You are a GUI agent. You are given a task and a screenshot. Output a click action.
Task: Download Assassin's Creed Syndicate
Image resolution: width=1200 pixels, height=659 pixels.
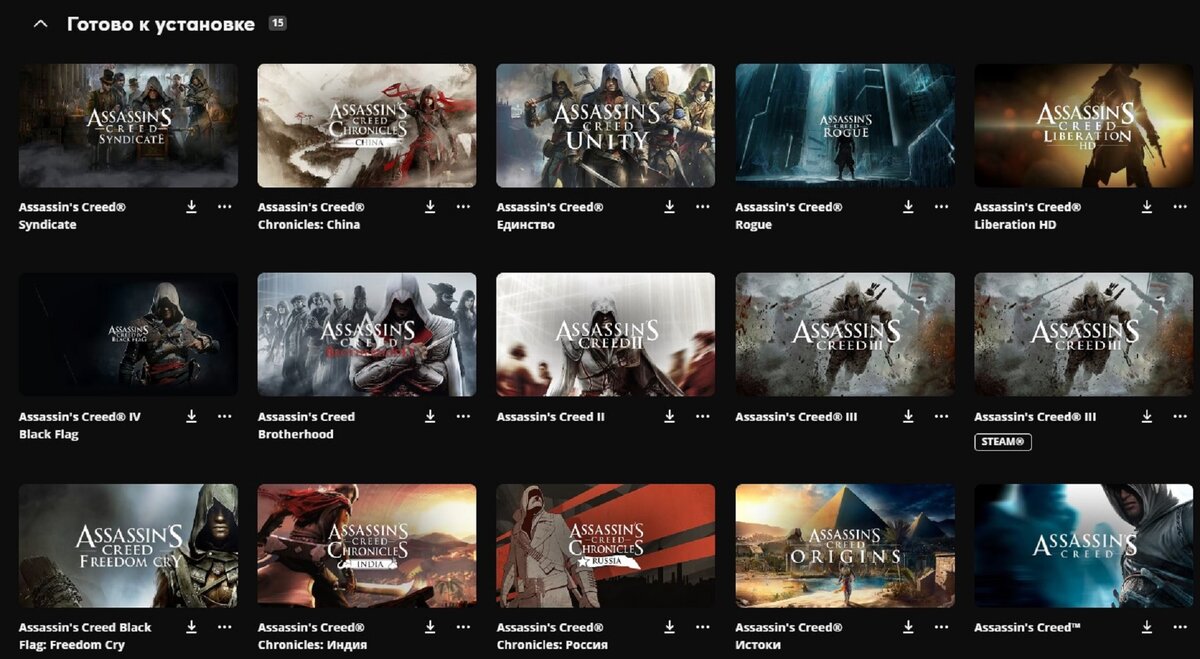pos(191,206)
